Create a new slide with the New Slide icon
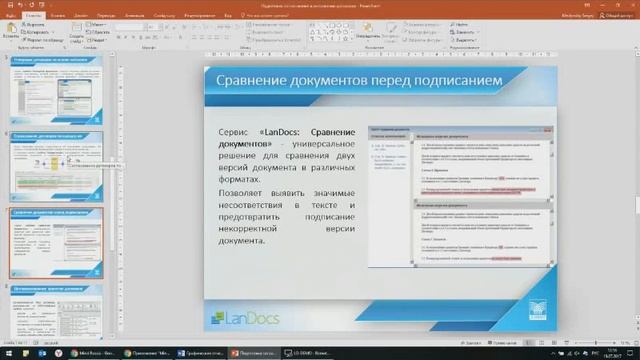Image resolution: width=640 pixels, height=360 pixels. coord(76,27)
